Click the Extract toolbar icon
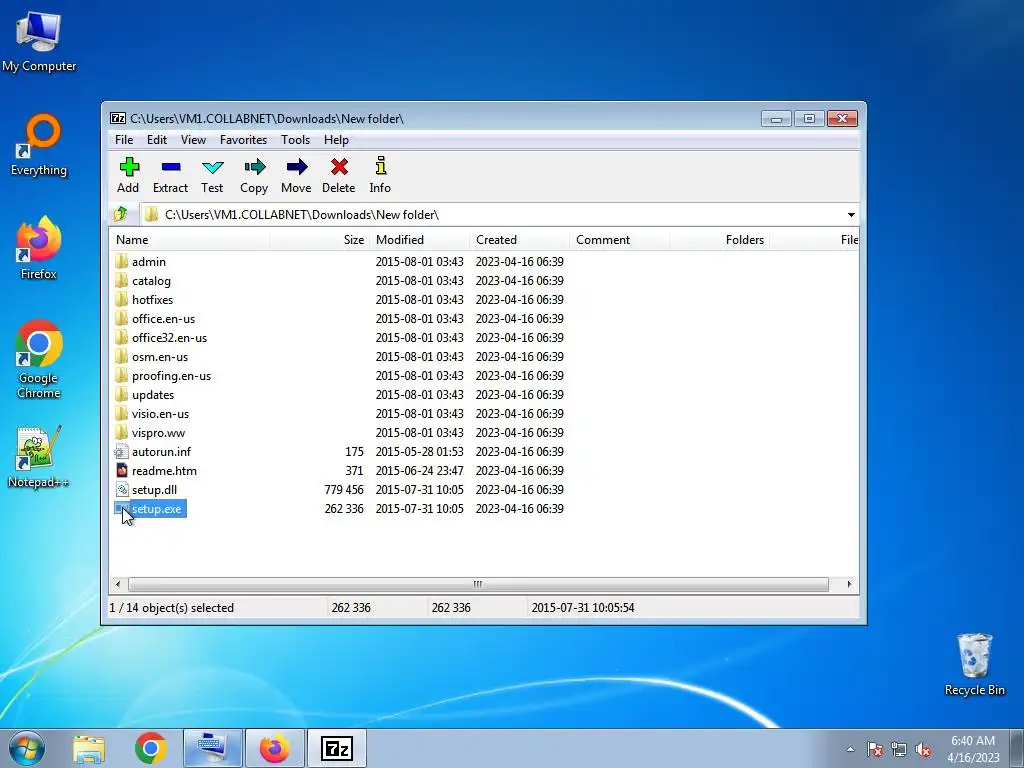The image size is (1024, 768). tap(170, 167)
